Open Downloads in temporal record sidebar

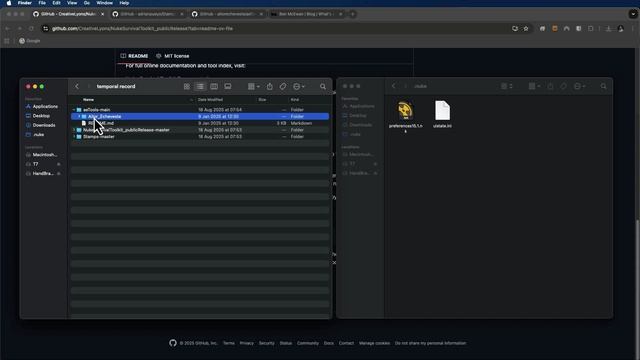(x=40, y=125)
